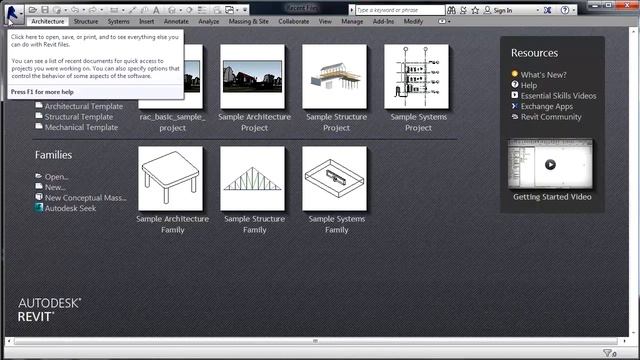Viewport: 640px width, 360px height.
Task: Switch to the View ribbon tab
Action: tap(325, 21)
